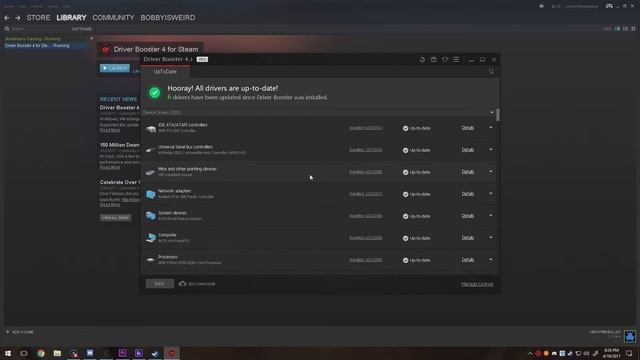Click the Processors device icon
Viewport: 640px width, 360px height.
(151, 260)
